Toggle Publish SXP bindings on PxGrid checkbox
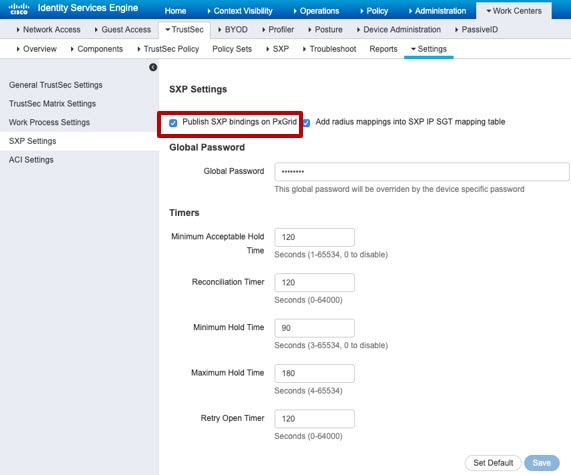Screen dimensions: 571x475 tap(173, 123)
